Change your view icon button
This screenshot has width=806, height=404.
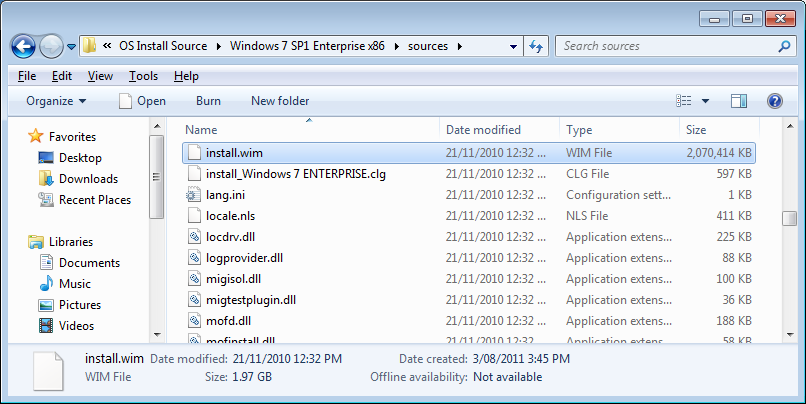point(684,101)
